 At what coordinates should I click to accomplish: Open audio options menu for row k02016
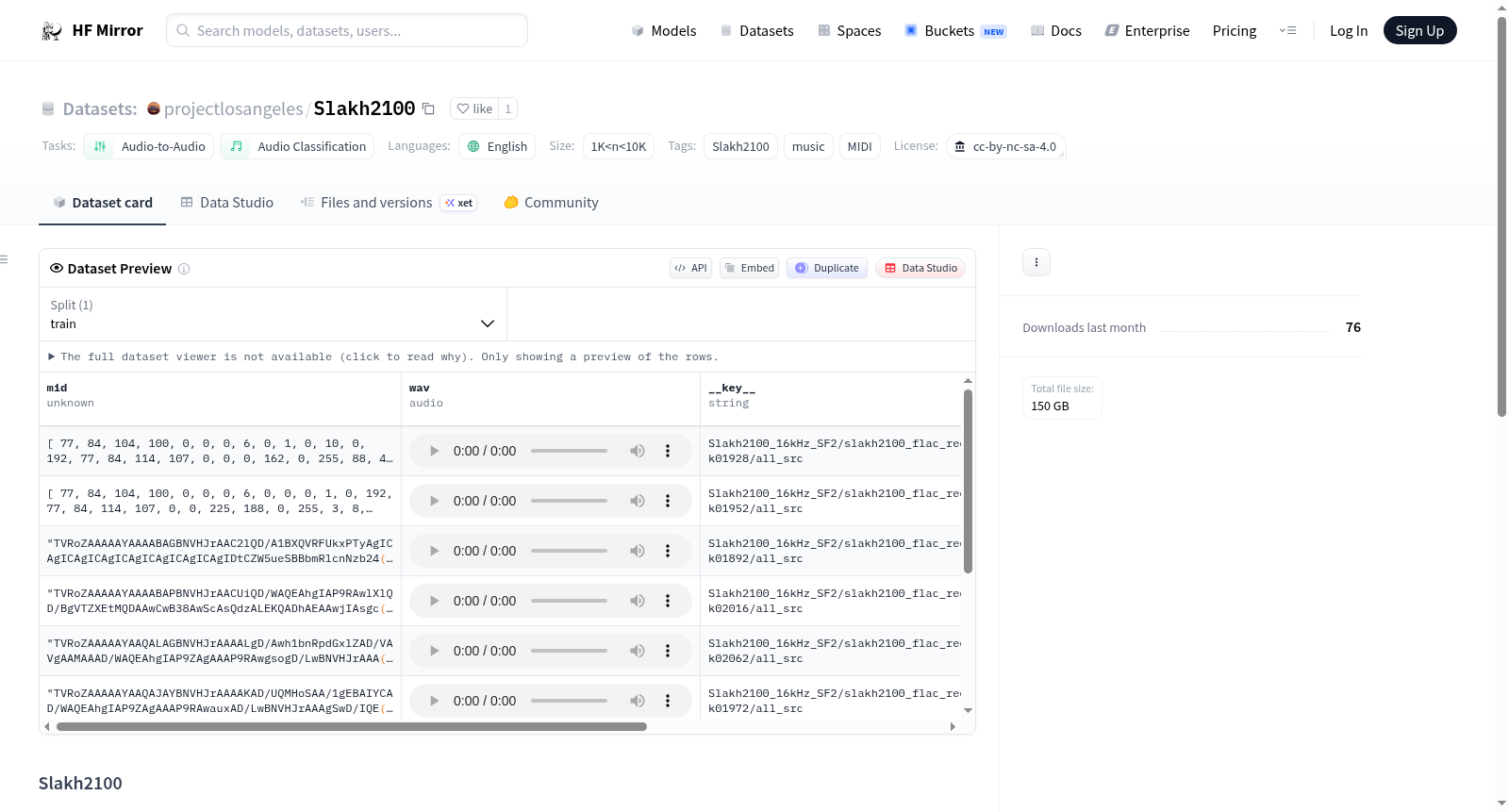click(668, 601)
